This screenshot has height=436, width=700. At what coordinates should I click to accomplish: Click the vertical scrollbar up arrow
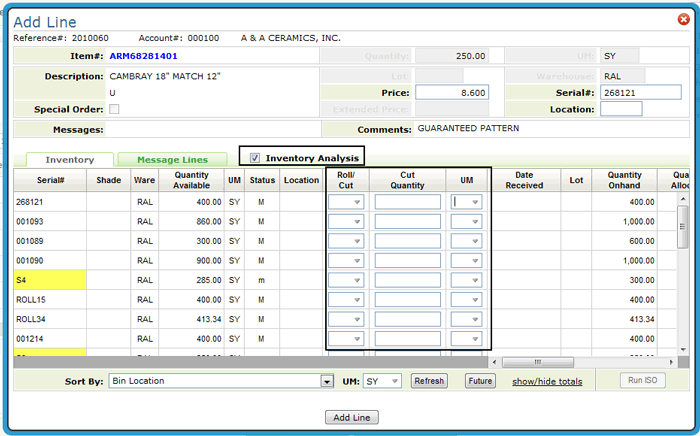point(683,198)
